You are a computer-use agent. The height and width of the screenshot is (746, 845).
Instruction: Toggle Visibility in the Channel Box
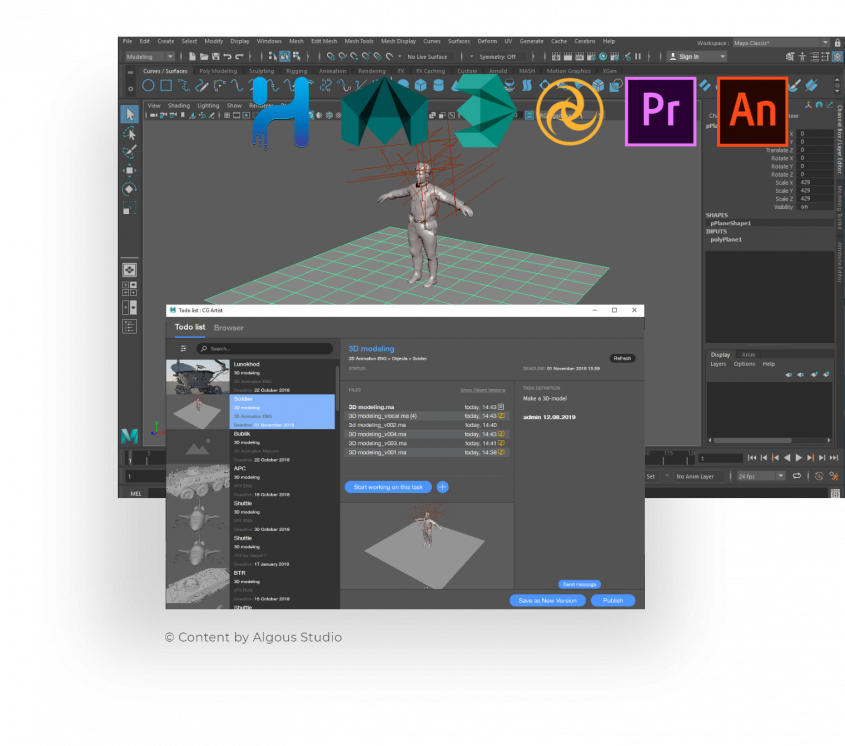coord(803,206)
